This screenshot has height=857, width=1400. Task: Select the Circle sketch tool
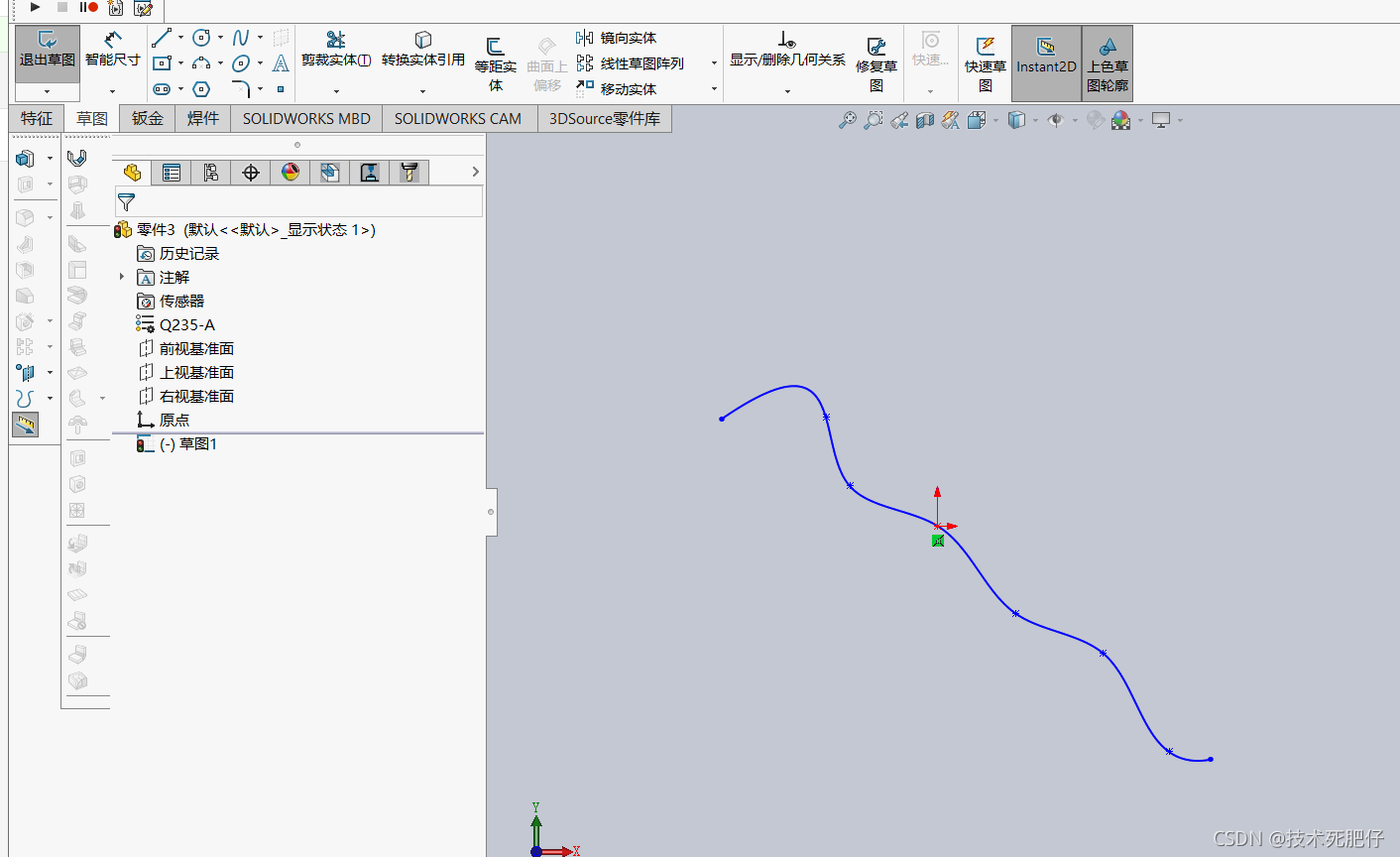click(x=201, y=38)
